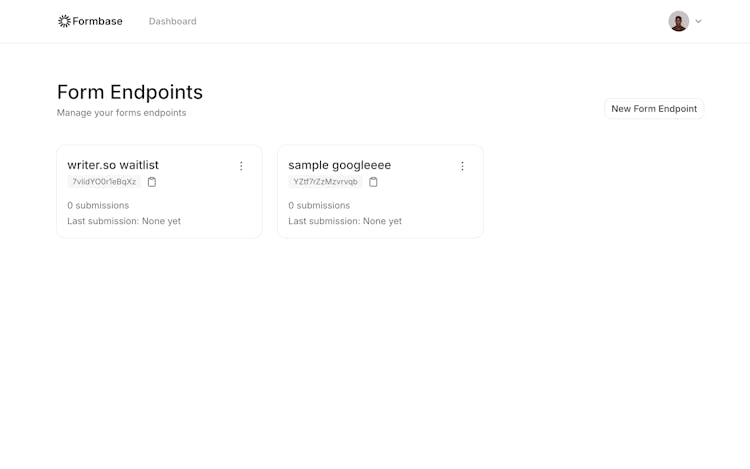Click the Manage your forms endpoints subtitle
Screen dimensions: 750x469
point(121,113)
